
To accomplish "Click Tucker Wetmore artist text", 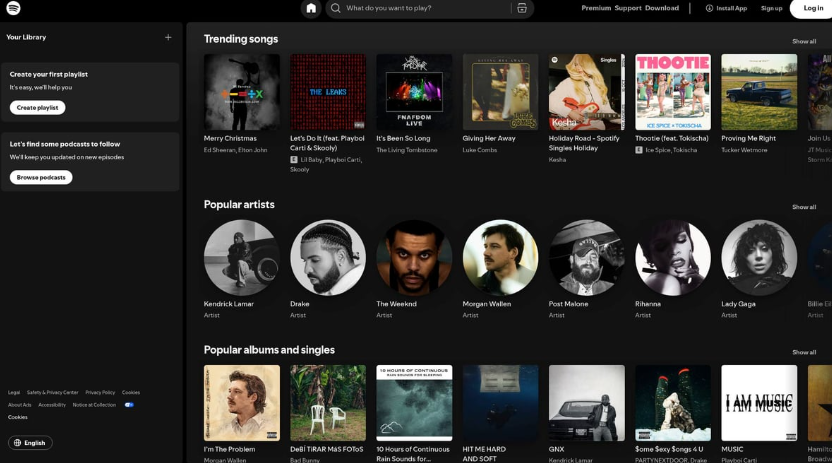I will (744, 150).
